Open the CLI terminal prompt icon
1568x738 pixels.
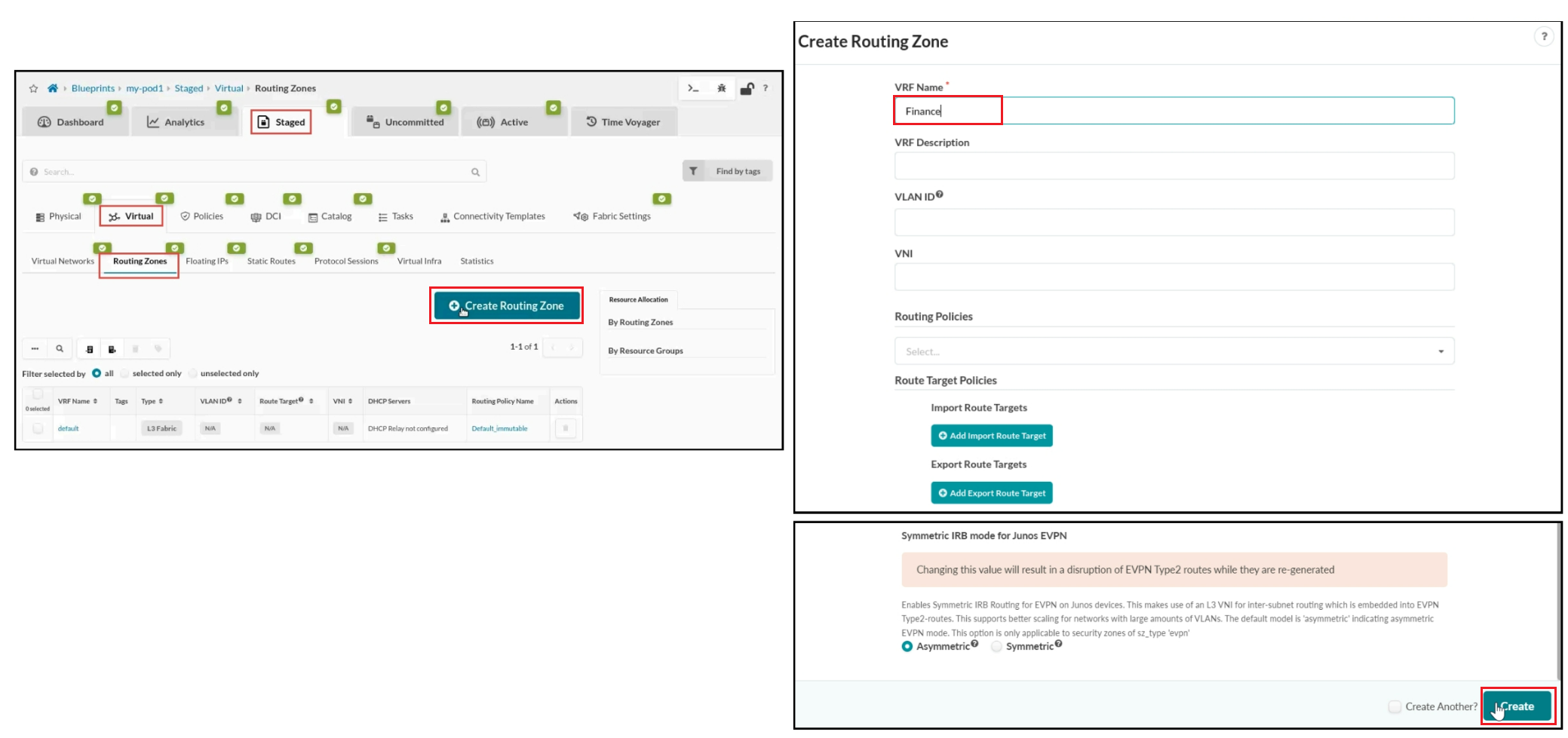pyautogui.click(x=692, y=88)
